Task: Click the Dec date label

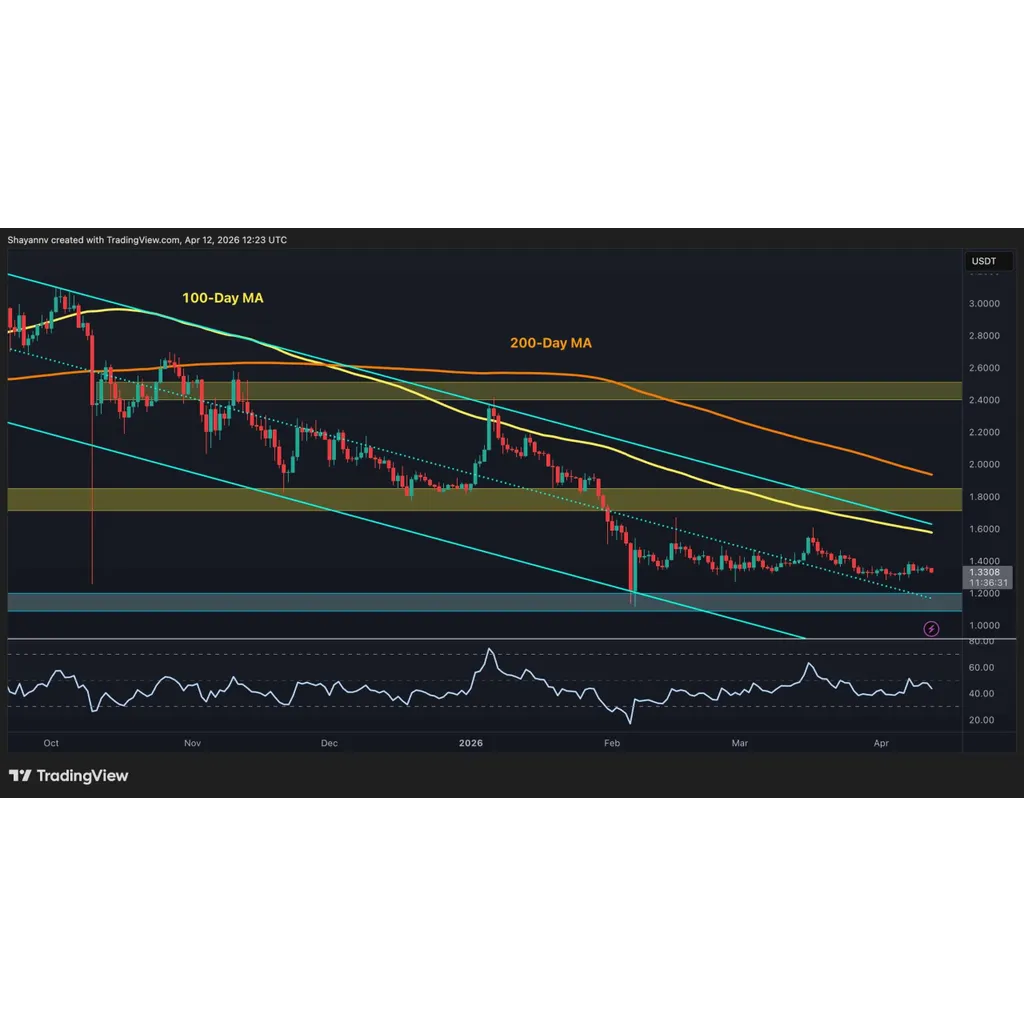Action: point(329,743)
